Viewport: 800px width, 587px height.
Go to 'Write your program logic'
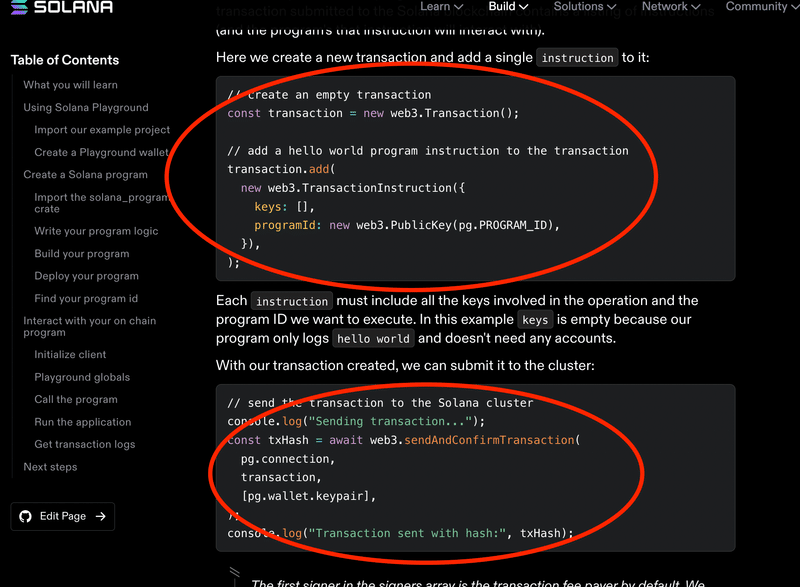(x=96, y=231)
